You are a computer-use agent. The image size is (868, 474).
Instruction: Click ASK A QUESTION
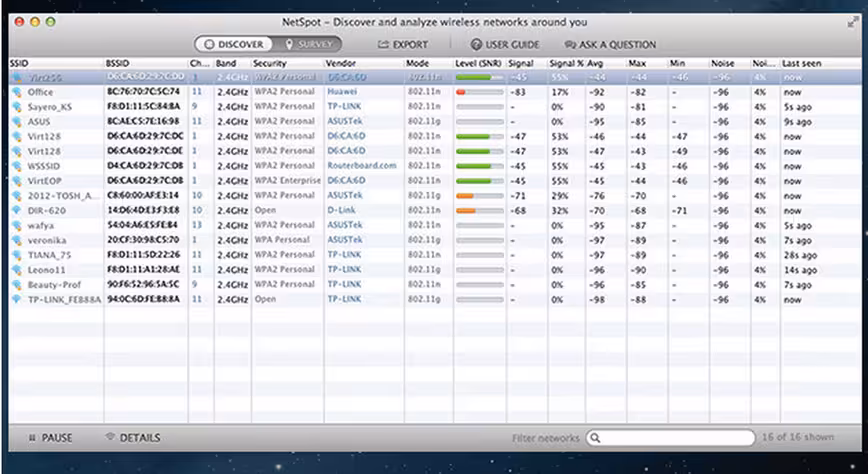coord(610,45)
